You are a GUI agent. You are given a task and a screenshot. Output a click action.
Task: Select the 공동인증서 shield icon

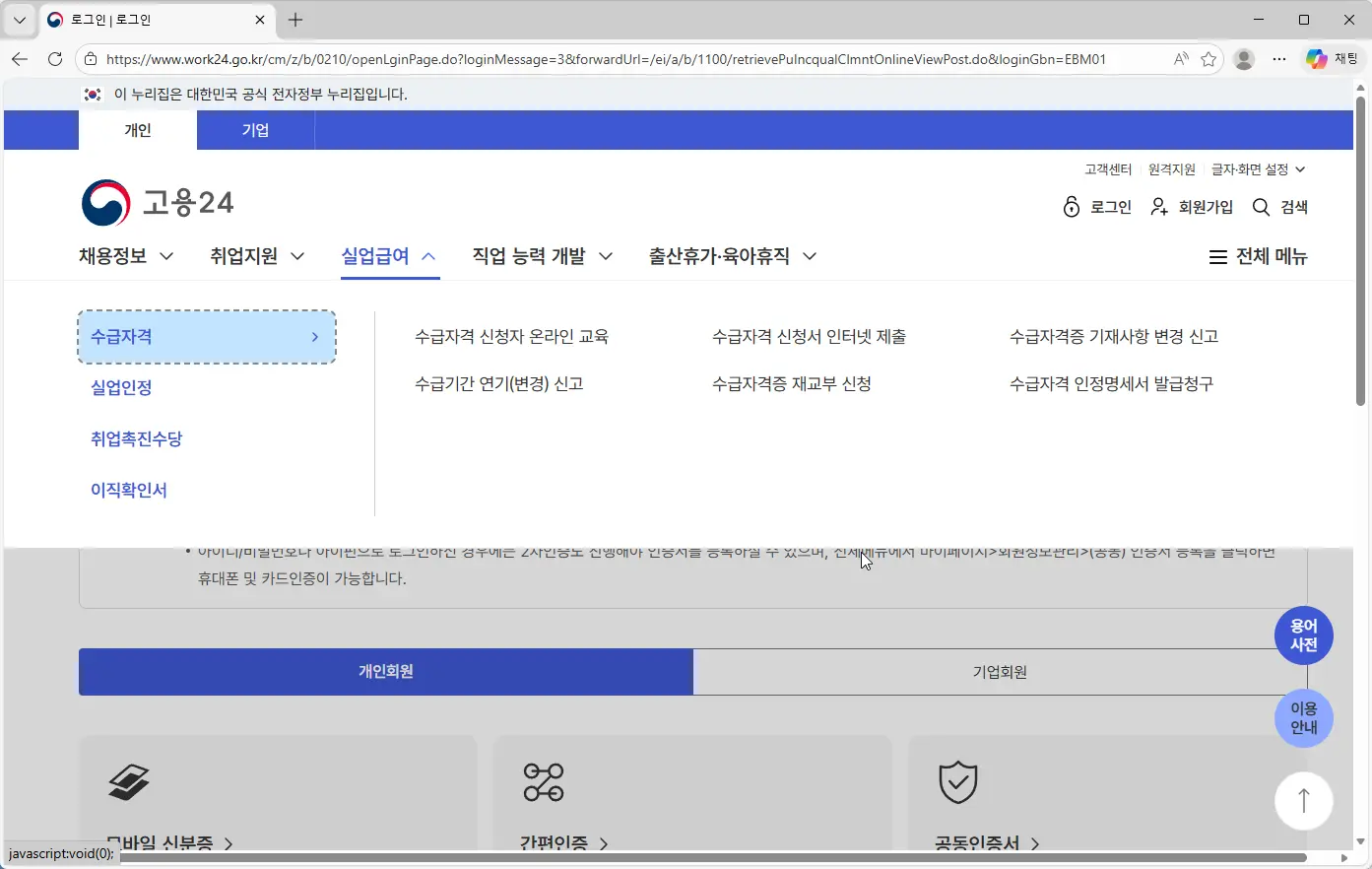(956, 783)
